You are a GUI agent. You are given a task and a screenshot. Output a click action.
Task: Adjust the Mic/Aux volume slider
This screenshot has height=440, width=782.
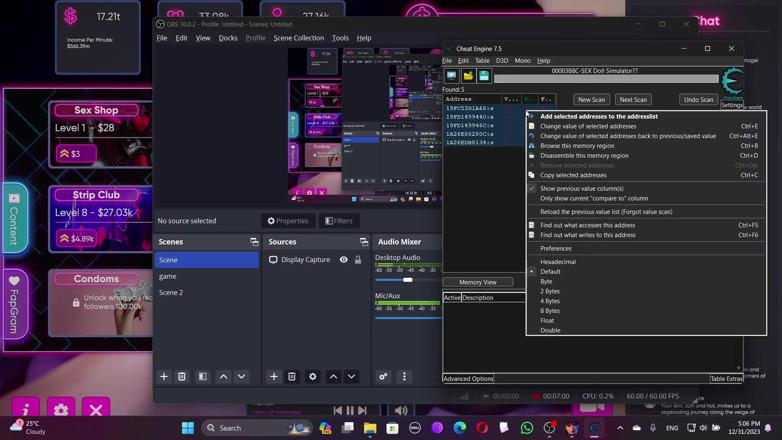pyautogui.click(x=407, y=318)
